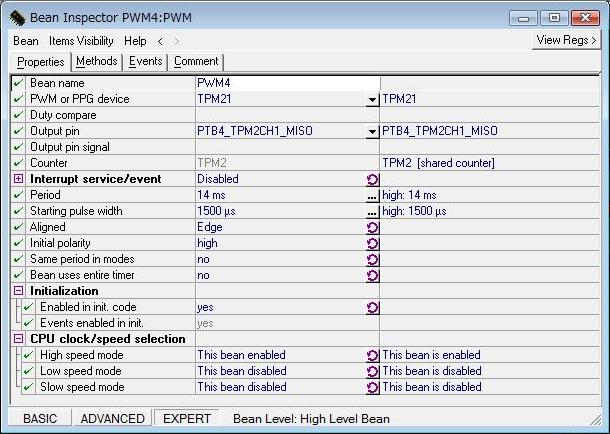The image size is (610, 434).
Task: Collapse the Initialization group
Action: (18, 291)
